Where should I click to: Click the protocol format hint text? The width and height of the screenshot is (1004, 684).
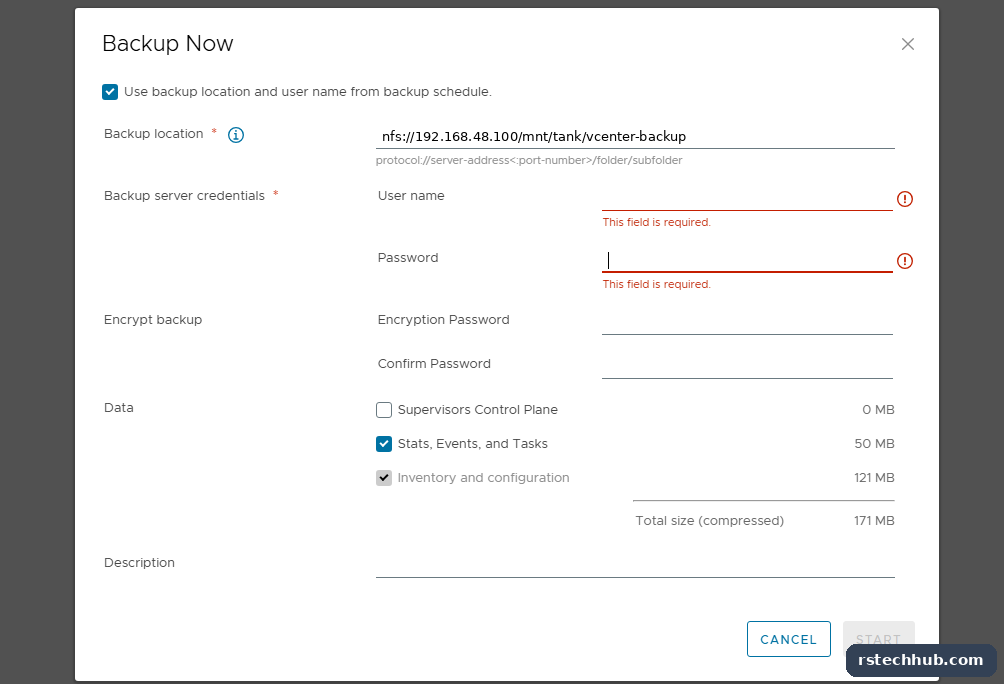(x=529, y=161)
